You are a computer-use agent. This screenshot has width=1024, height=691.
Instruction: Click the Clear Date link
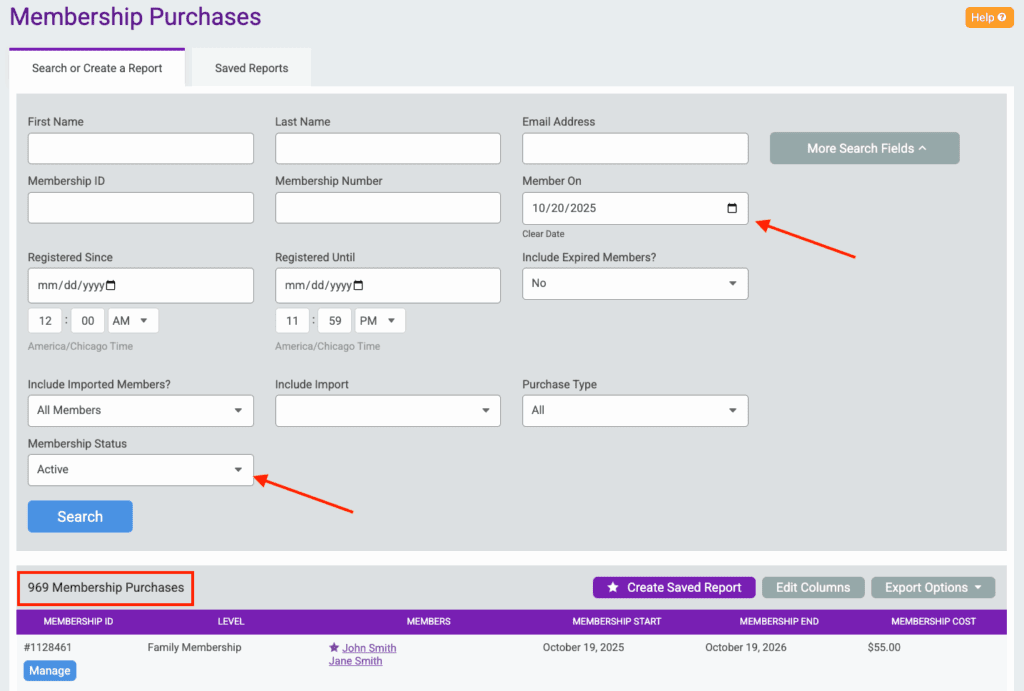click(x=543, y=234)
